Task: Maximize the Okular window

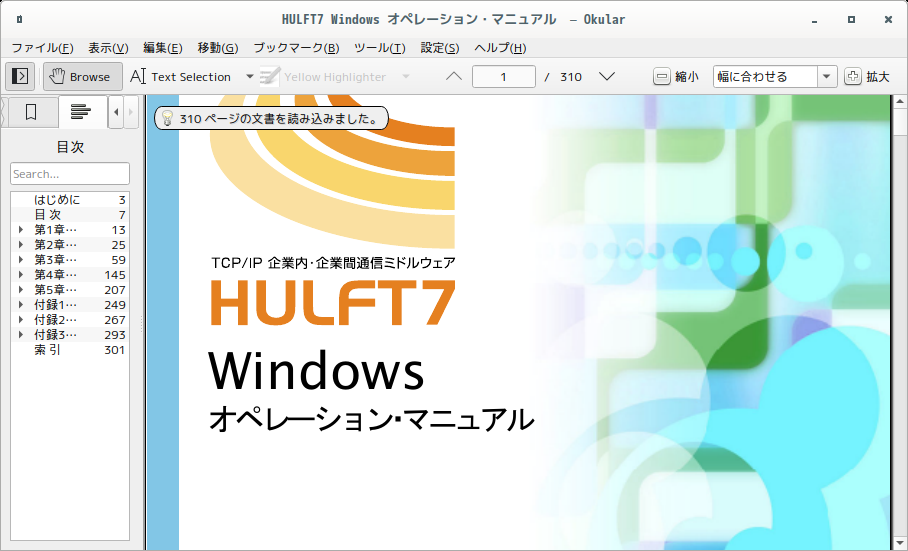Action: click(x=851, y=20)
